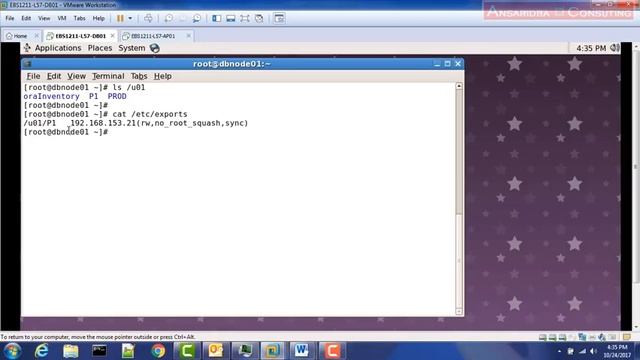Click the 'PROD' directory name in output
This screenshot has width=640, height=360.
(117, 96)
